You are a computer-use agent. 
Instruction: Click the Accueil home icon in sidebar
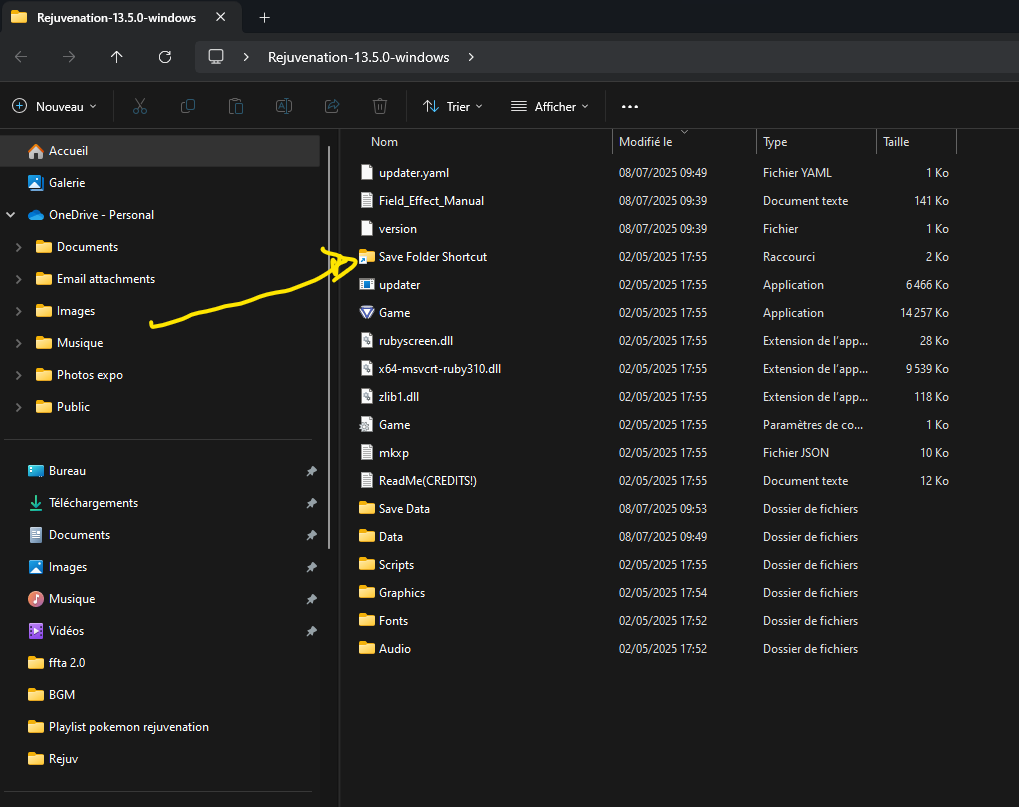pyautogui.click(x=36, y=151)
